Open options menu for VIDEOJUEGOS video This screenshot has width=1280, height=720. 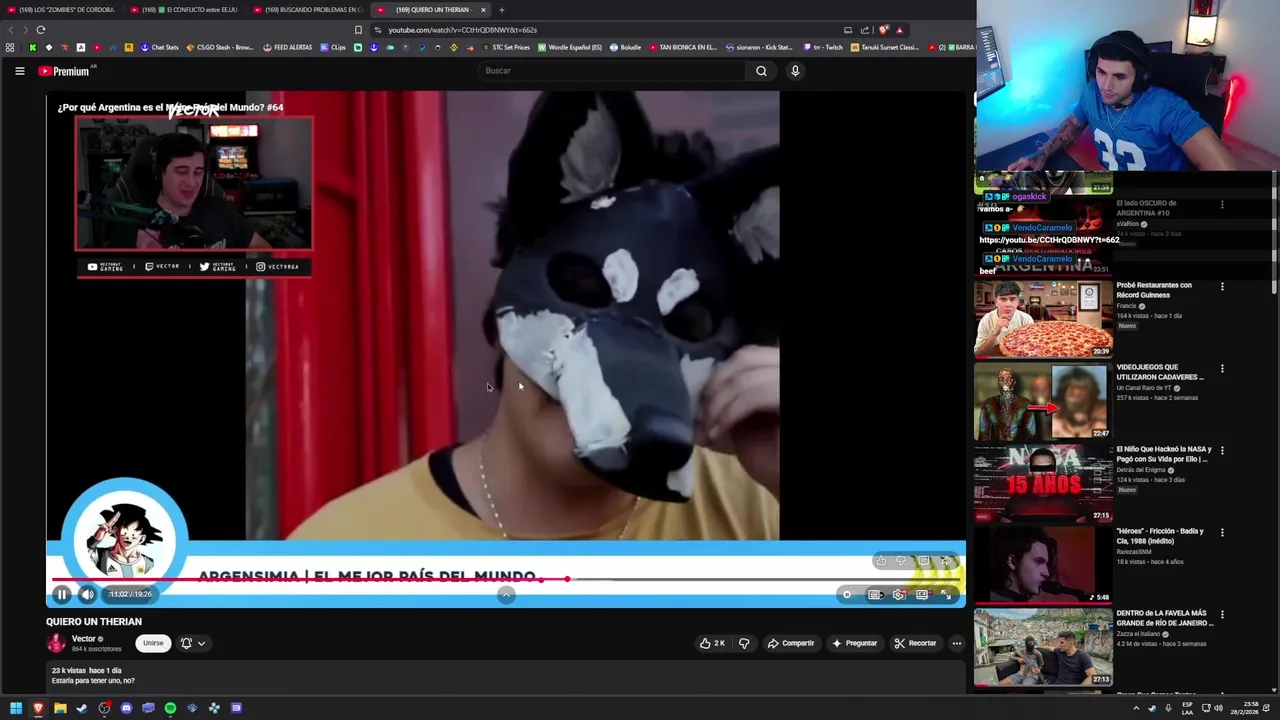pos(1222,369)
